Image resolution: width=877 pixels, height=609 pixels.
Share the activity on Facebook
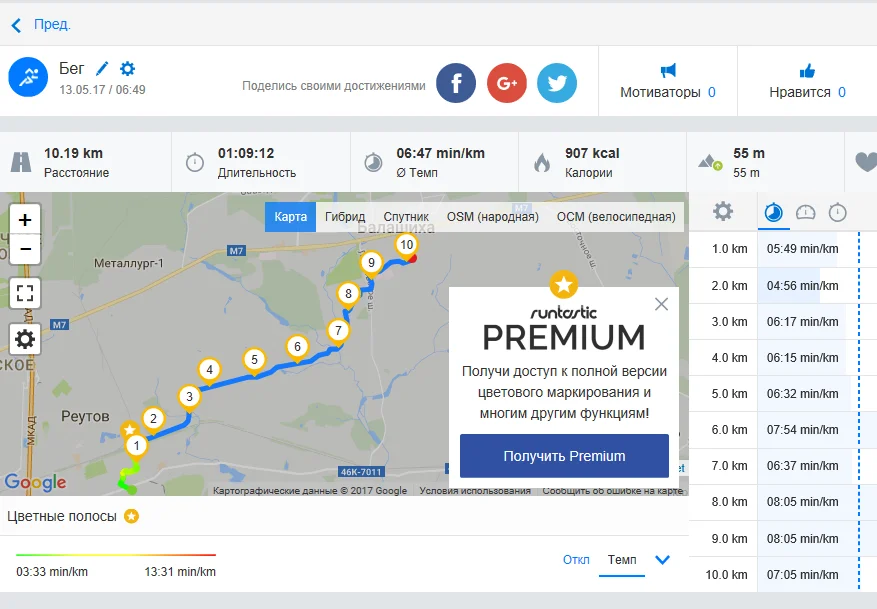456,83
